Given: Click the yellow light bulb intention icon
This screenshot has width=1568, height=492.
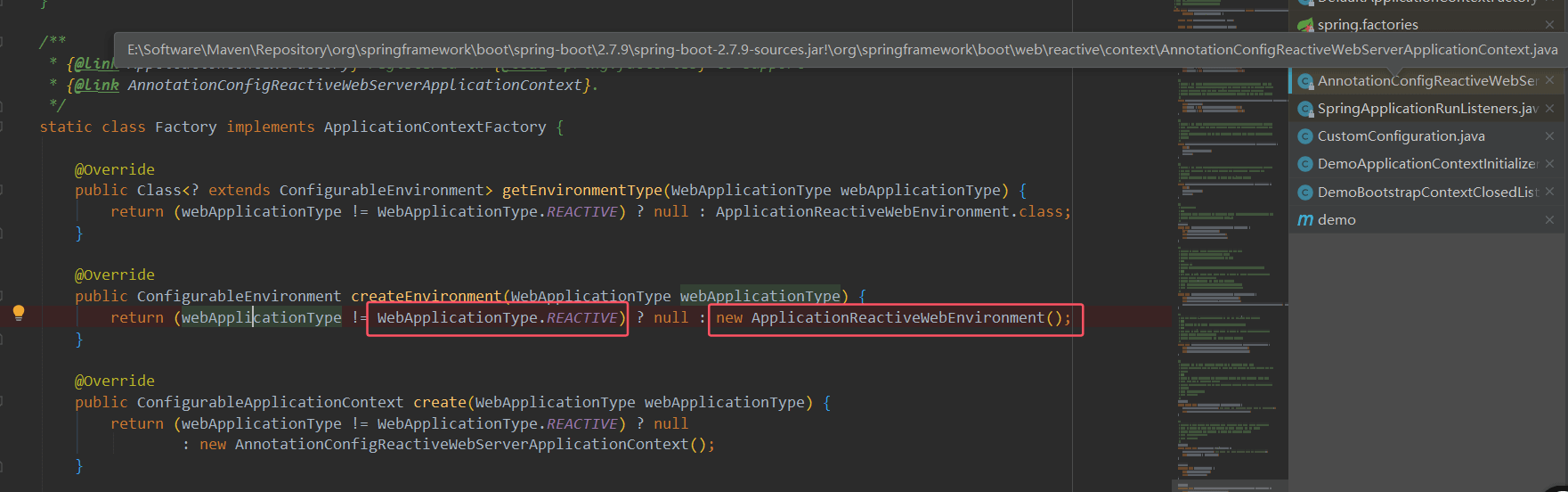Looking at the screenshot, I should click(x=19, y=313).
